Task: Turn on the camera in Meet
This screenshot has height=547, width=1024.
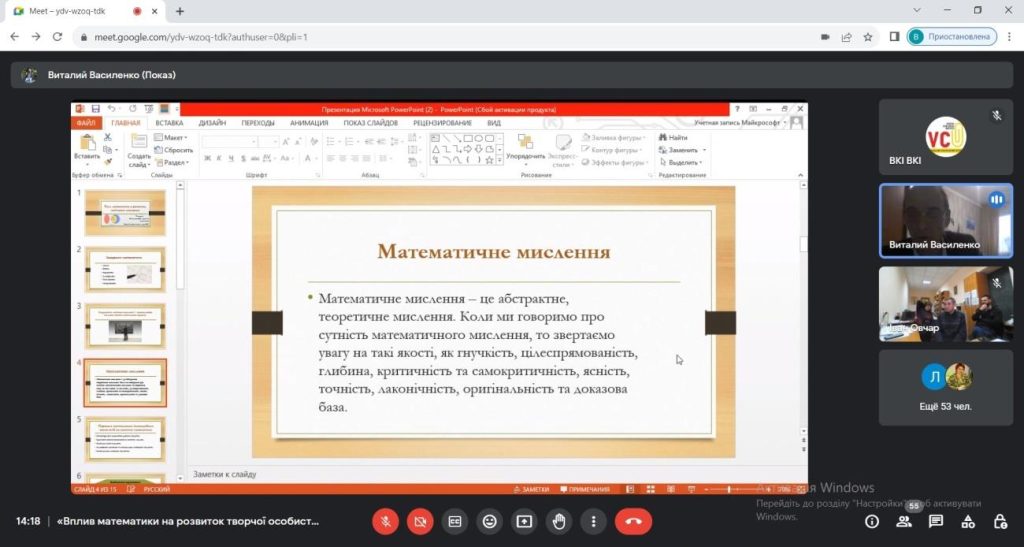Action: pyautogui.click(x=420, y=521)
